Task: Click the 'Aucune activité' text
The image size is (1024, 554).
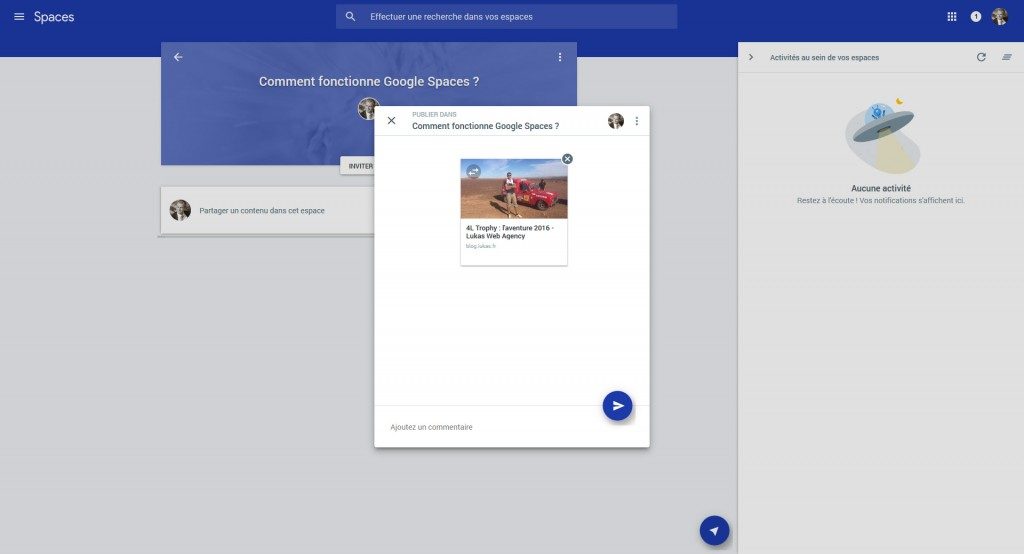Action: (x=880, y=188)
